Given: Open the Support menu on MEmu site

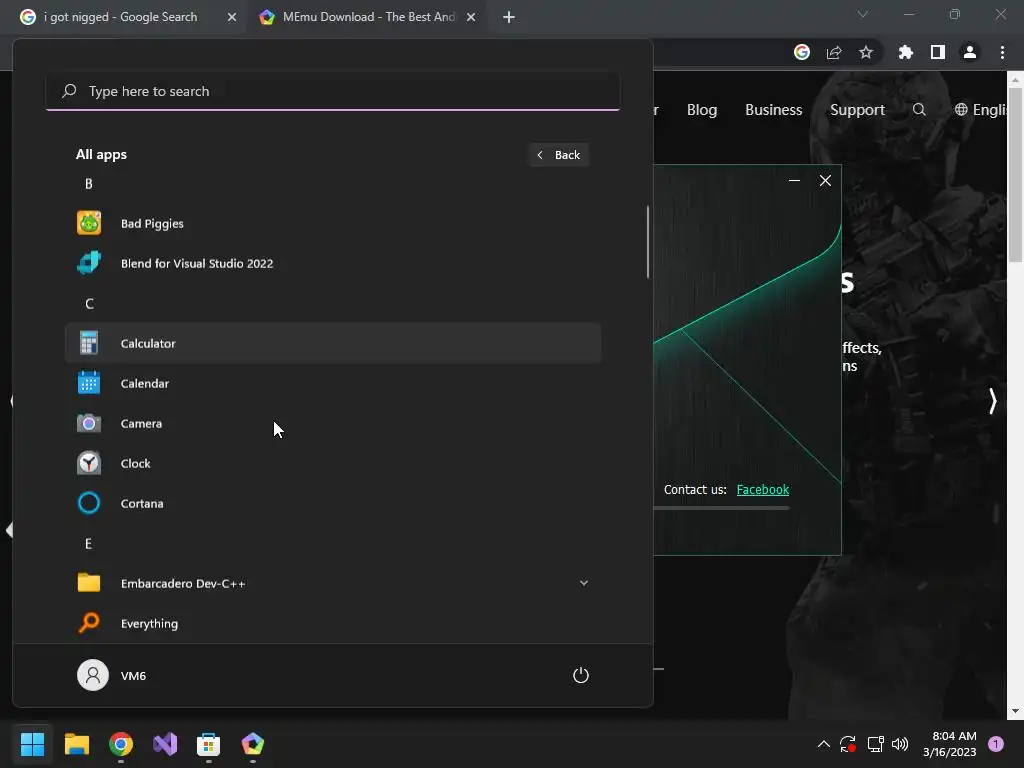Looking at the screenshot, I should coord(857,110).
